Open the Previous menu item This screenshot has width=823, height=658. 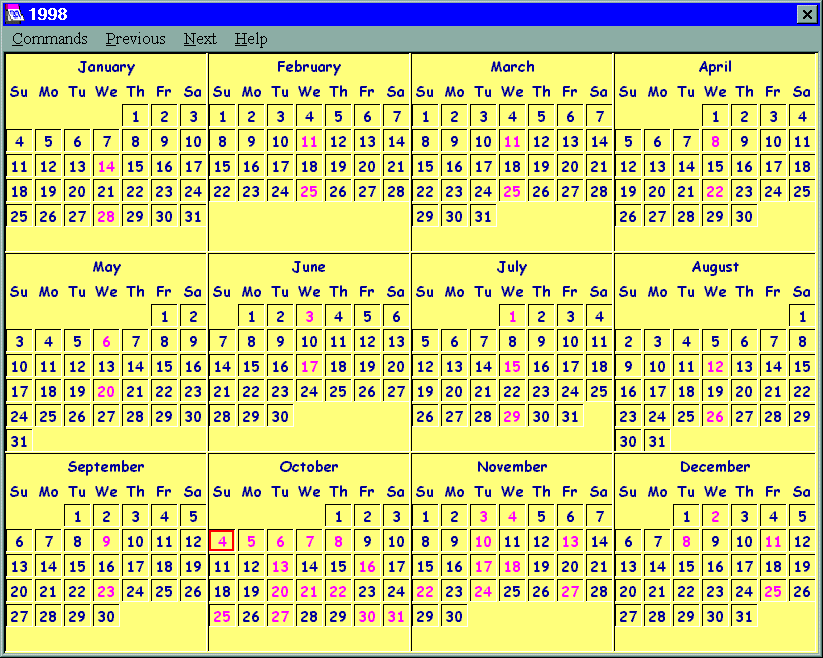tap(135, 39)
